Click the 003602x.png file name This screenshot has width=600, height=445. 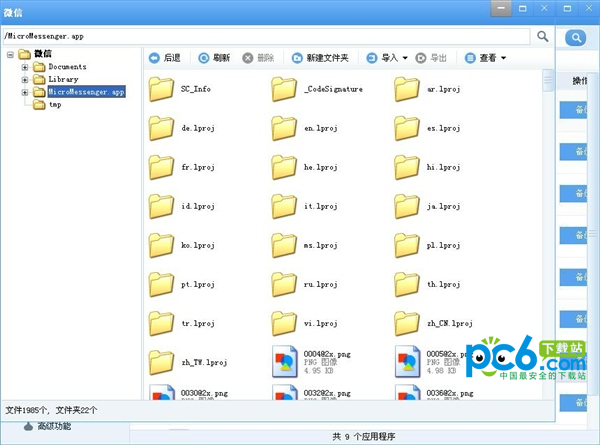click(x=450, y=393)
